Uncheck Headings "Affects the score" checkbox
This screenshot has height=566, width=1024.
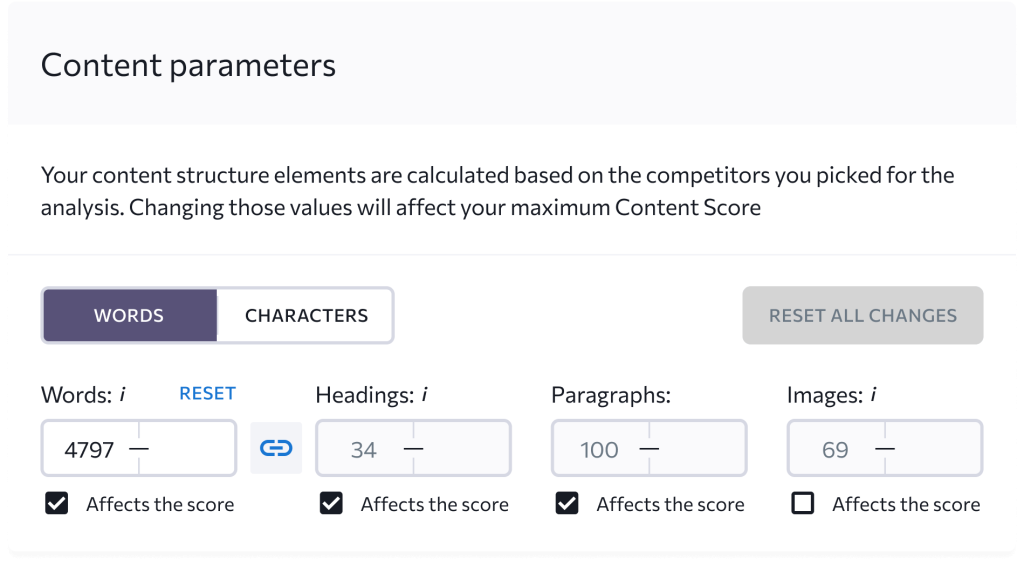click(x=331, y=504)
